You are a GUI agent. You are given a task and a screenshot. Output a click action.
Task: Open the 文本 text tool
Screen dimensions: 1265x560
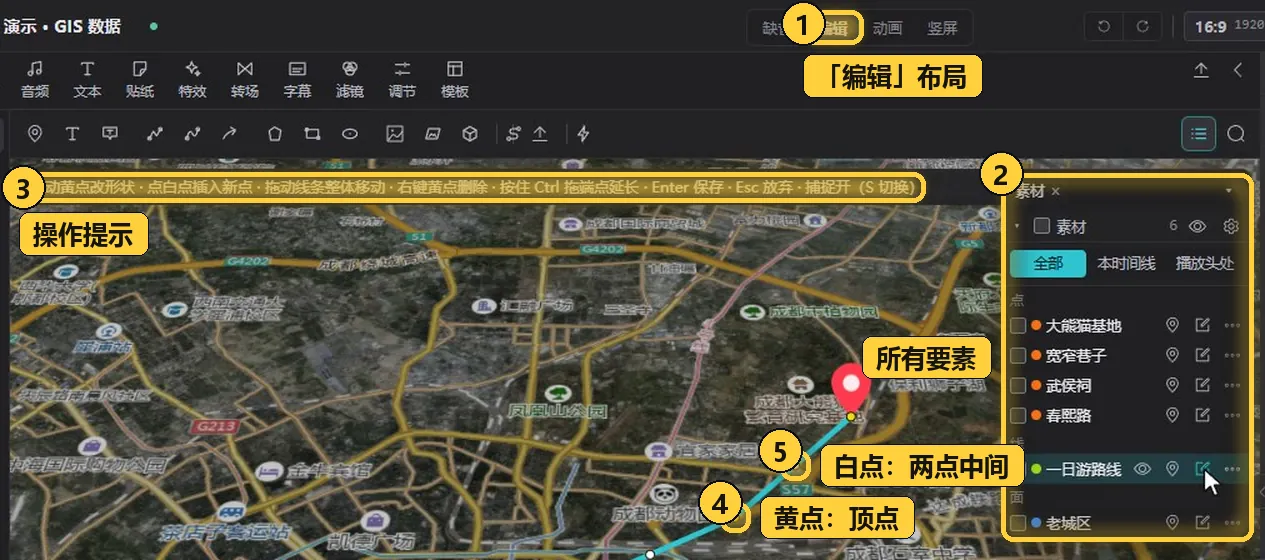click(x=87, y=79)
